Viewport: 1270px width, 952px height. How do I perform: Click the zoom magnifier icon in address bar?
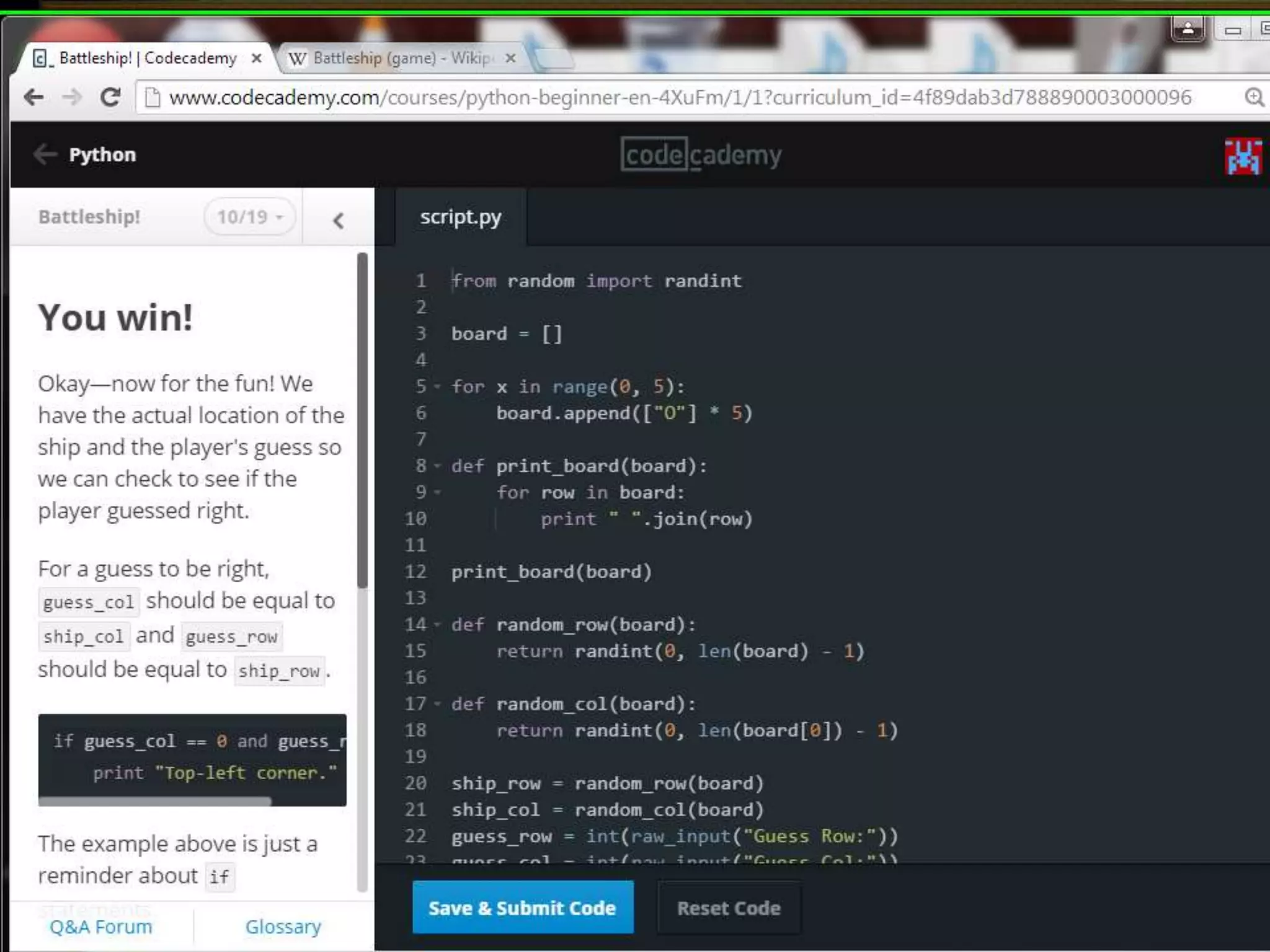pyautogui.click(x=1253, y=97)
